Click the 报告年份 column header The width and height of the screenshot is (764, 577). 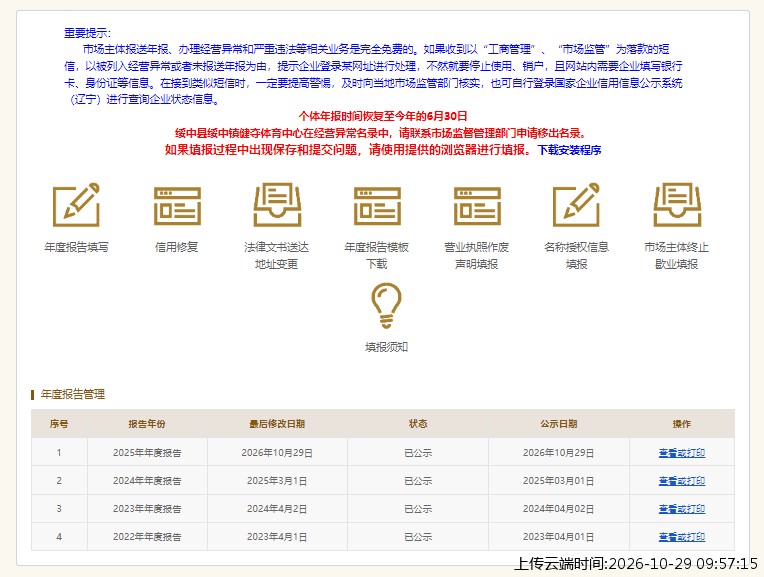147,424
